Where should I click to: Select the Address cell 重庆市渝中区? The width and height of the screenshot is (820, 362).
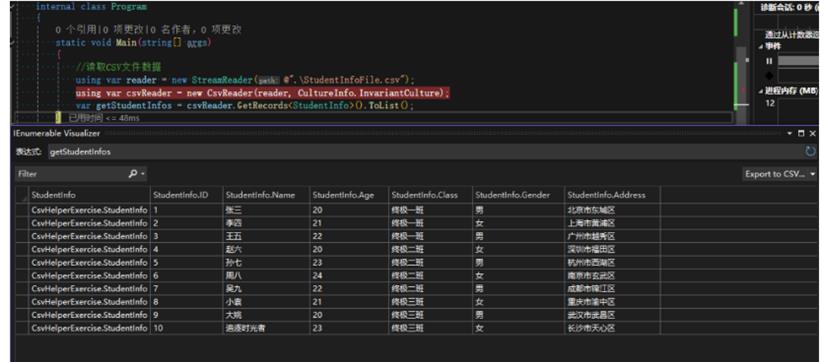[613, 302]
